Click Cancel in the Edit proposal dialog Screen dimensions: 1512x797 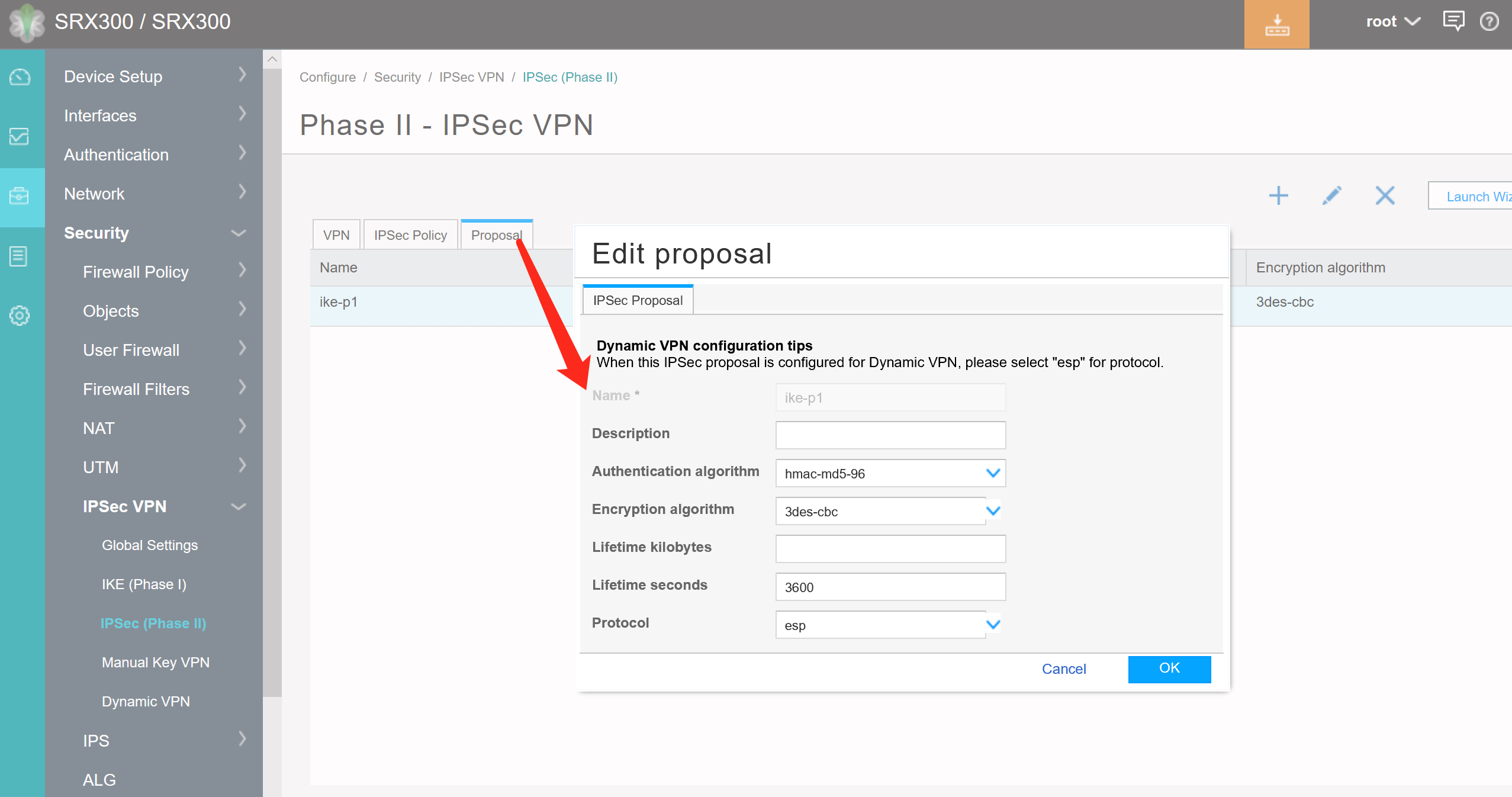click(1064, 669)
